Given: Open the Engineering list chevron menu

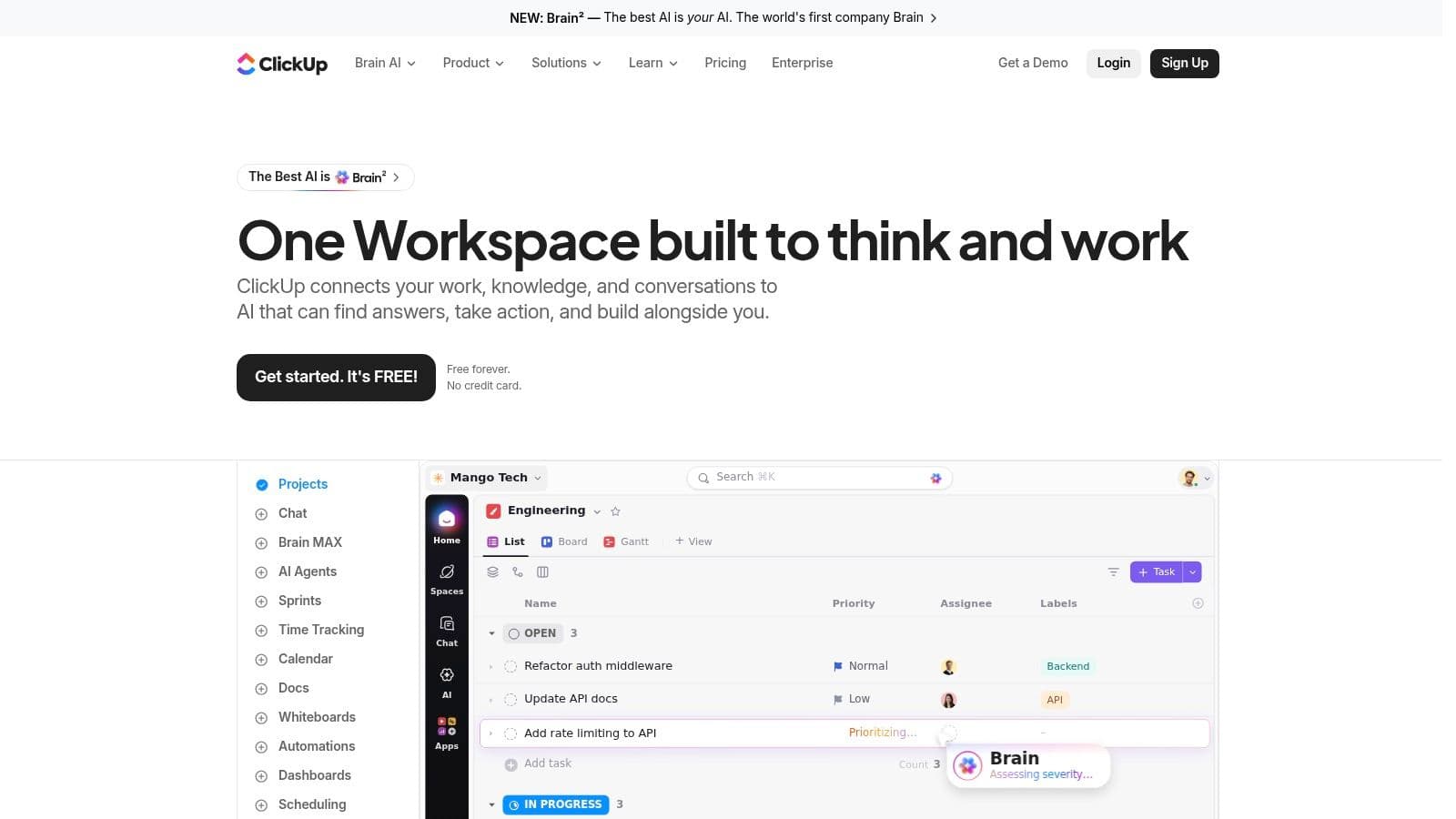Looking at the screenshot, I should (x=597, y=511).
